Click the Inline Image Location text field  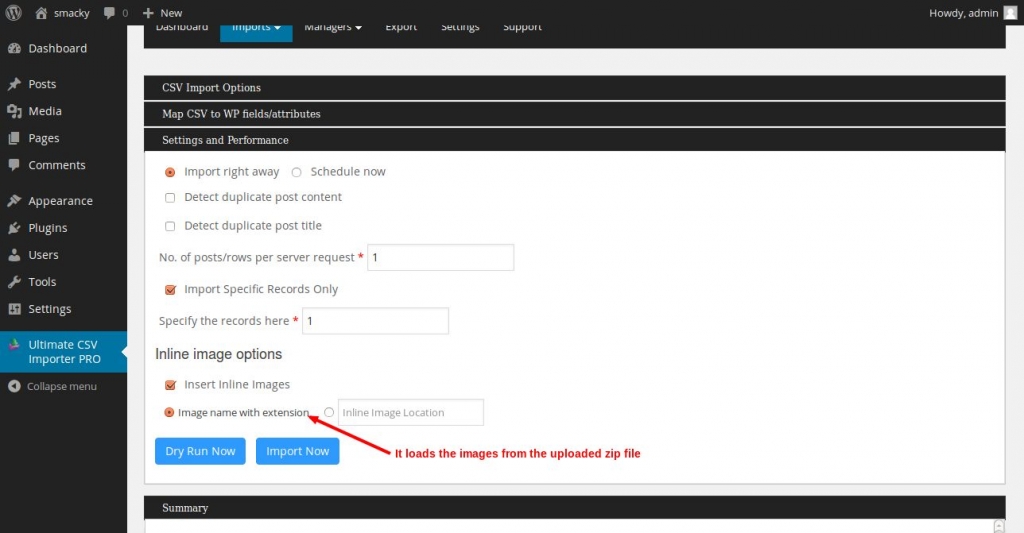click(x=411, y=412)
